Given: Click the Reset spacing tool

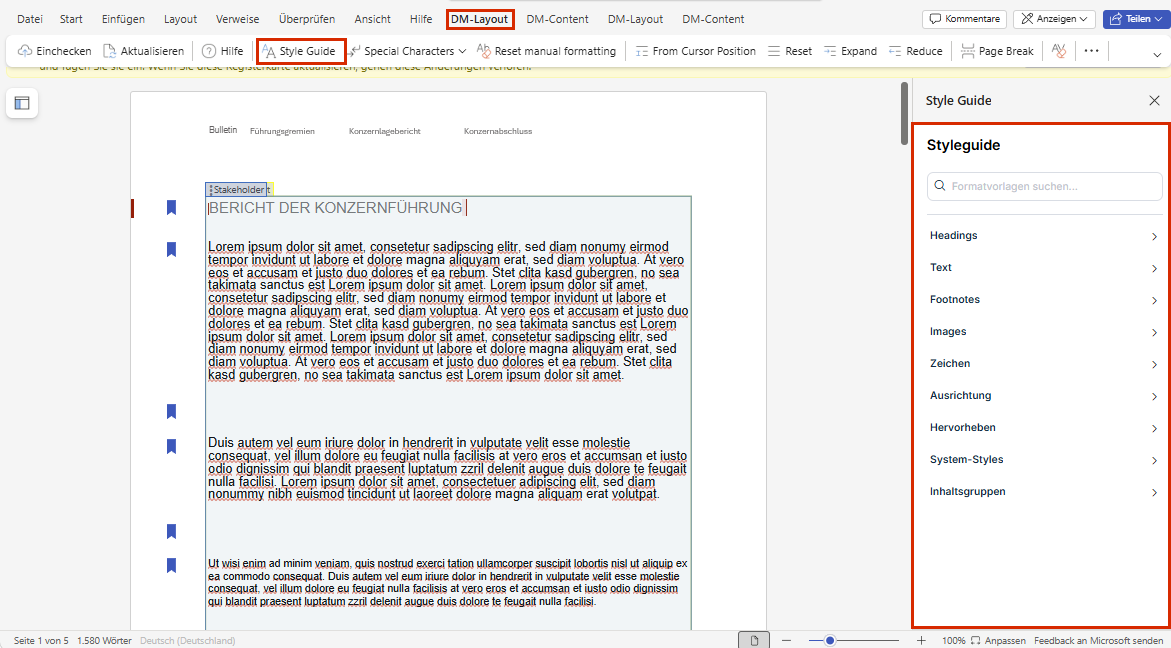Looking at the screenshot, I should point(789,52).
